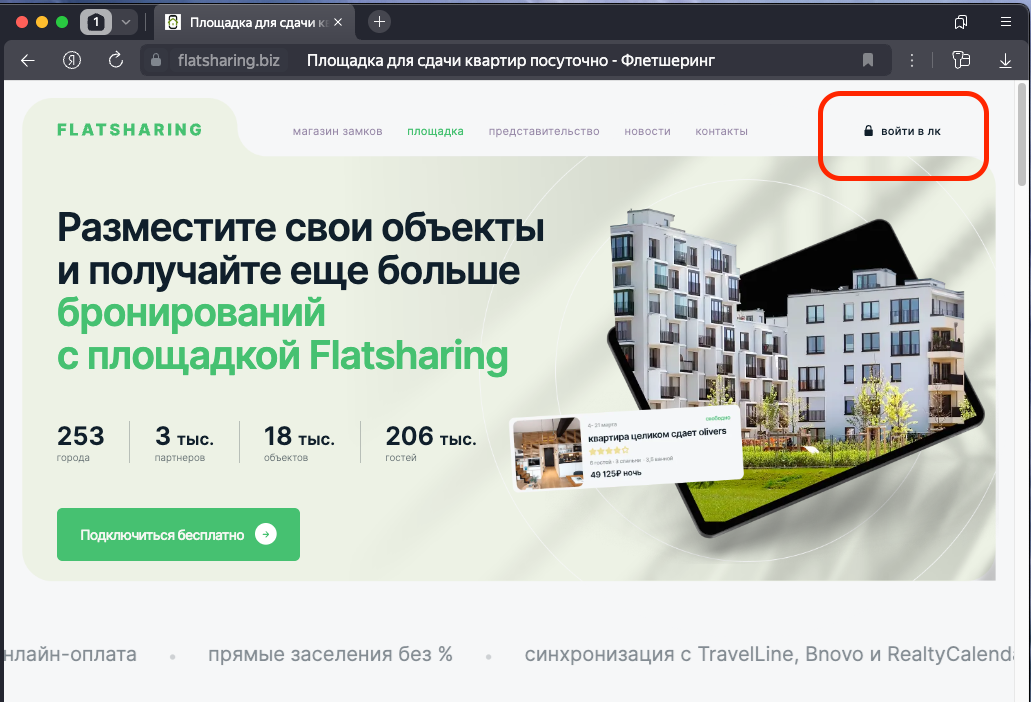This screenshot has width=1031, height=702.
Task: Go back using the browser back arrow
Action: (28, 61)
